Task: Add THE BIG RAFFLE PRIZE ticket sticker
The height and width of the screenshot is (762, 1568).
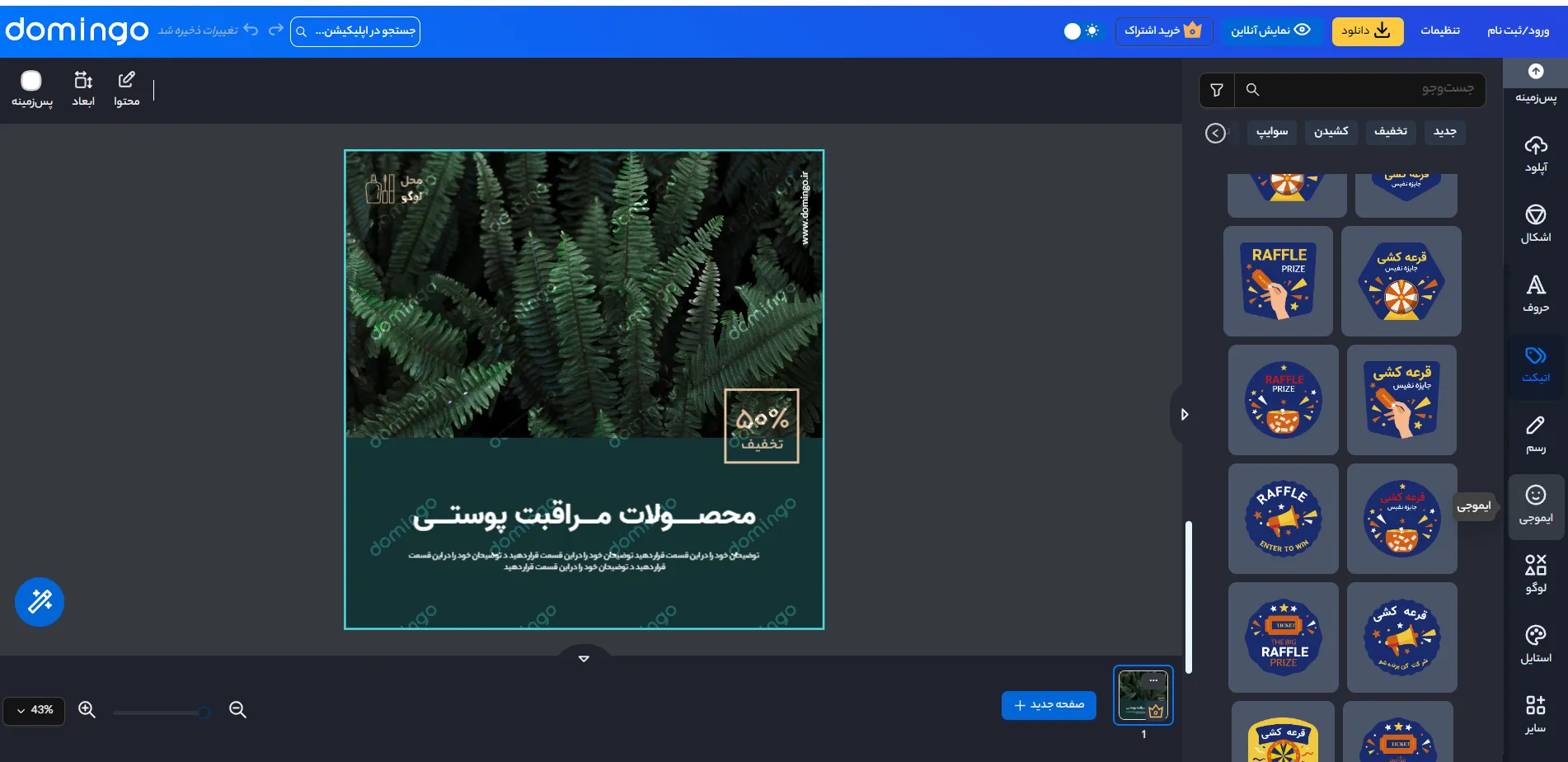Action: [1284, 637]
